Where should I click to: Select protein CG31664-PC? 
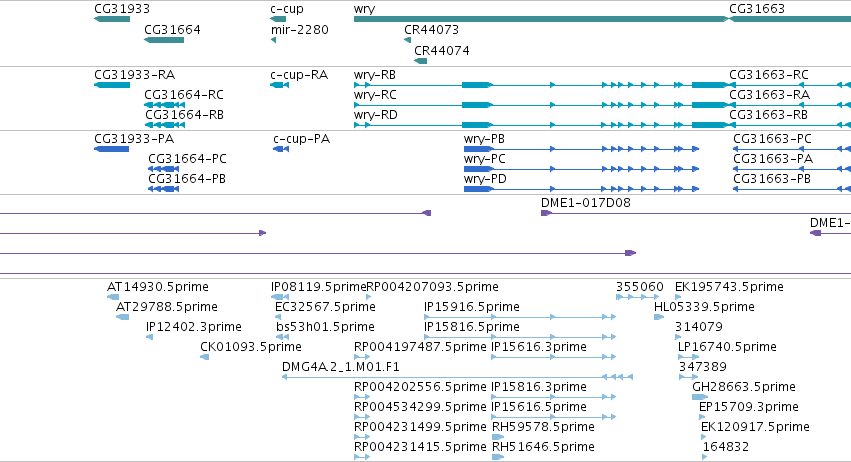point(187,159)
